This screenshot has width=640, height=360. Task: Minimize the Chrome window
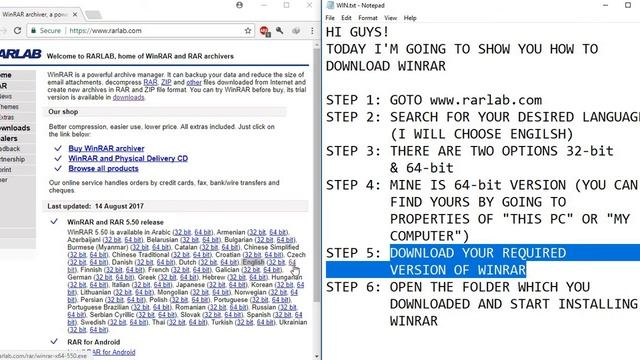264,5
